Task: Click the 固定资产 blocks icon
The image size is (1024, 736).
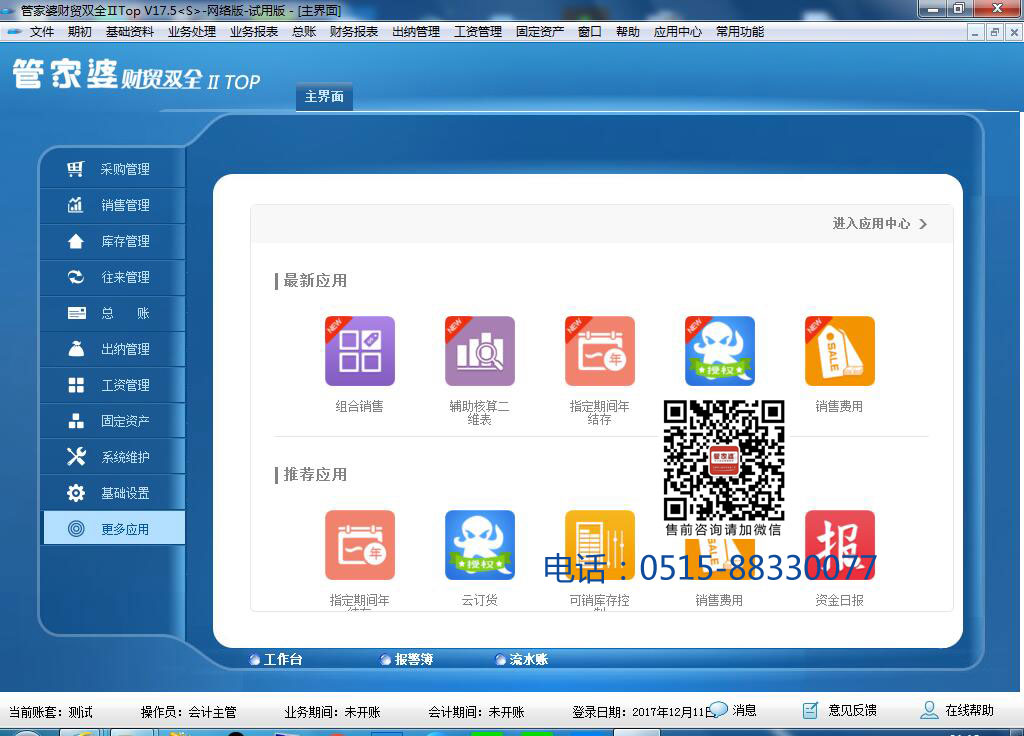Action: [x=76, y=421]
